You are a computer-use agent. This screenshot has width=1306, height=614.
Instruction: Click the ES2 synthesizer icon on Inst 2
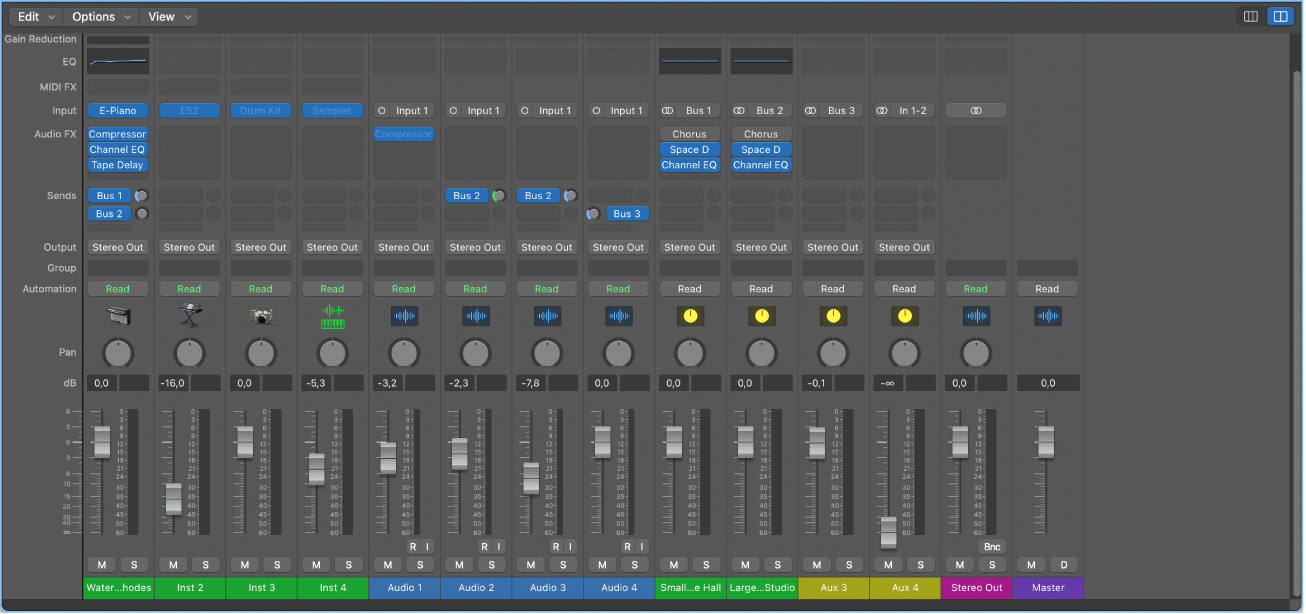189,315
